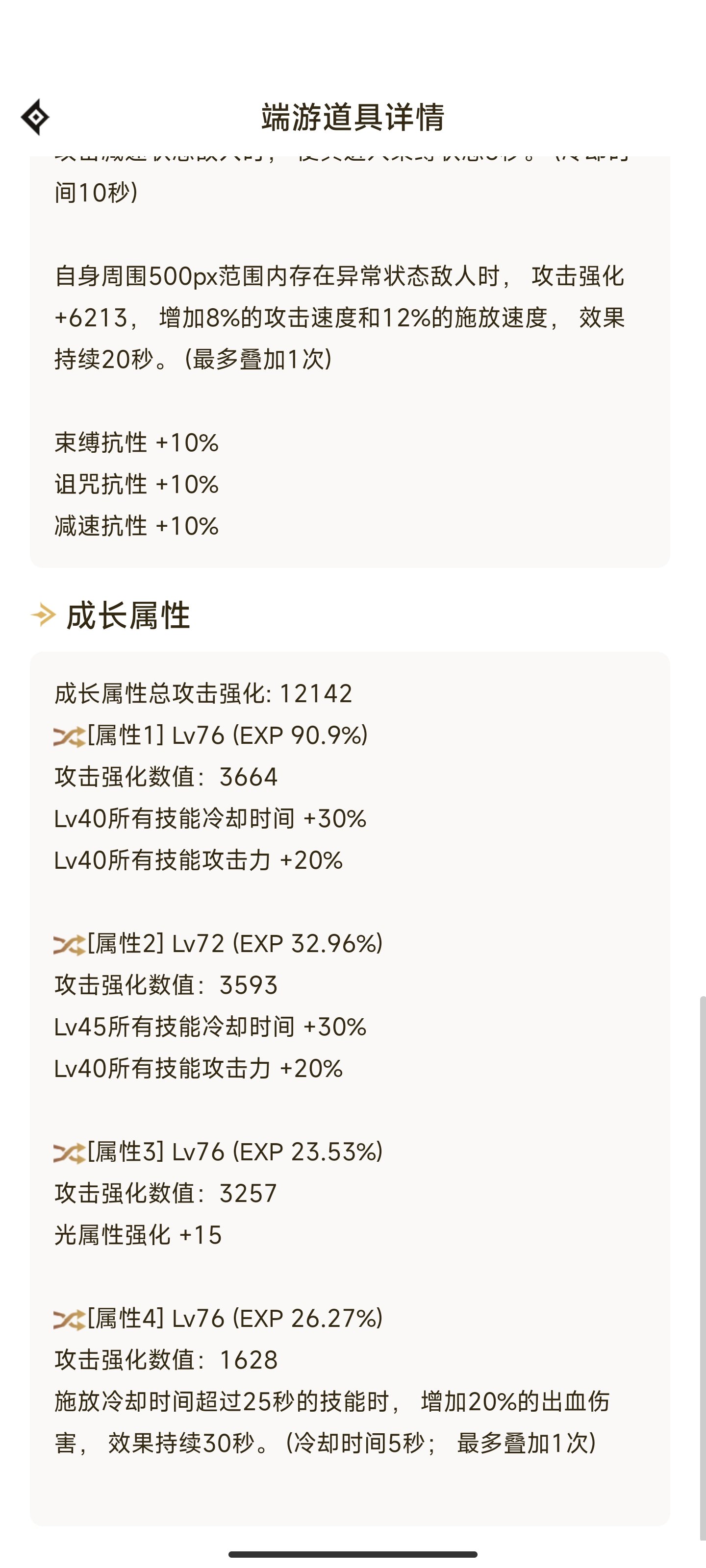Select the [属性3] Lv76 row
Image resolution: width=706 pixels, height=1568 pixels.
(218, 1151)
